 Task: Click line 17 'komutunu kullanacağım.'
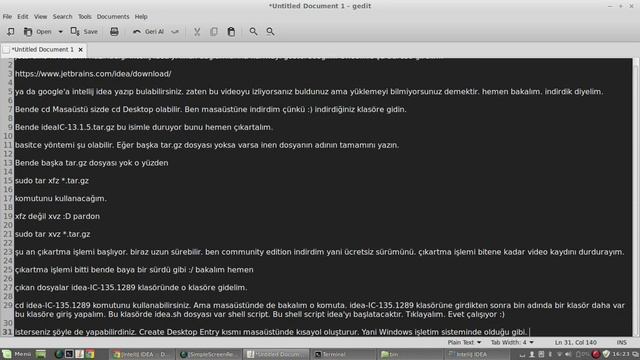click(x=61, y=199)
